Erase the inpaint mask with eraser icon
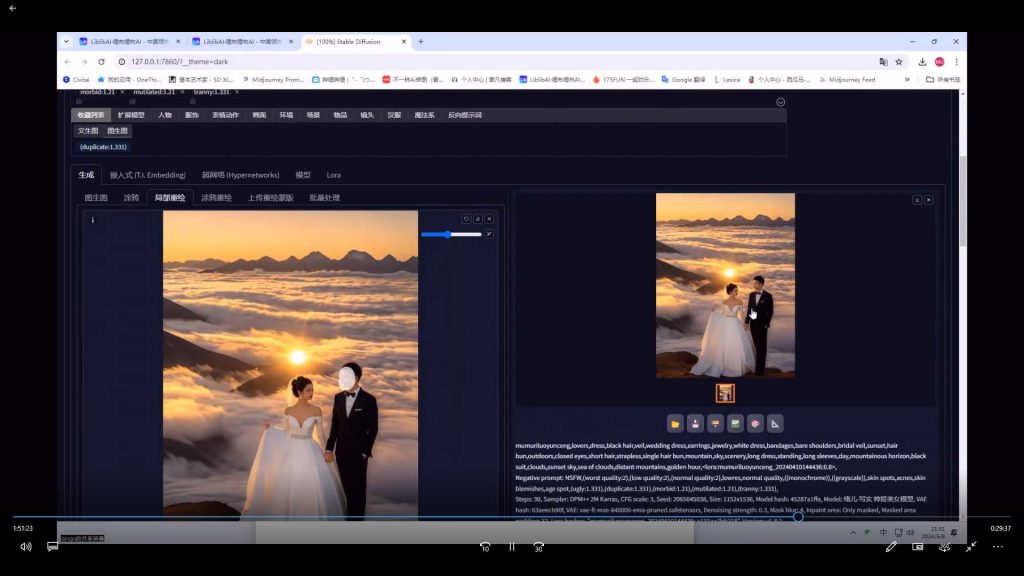Image resolution: width=1024 pixels, height=576 pixels. coord(478,219)
